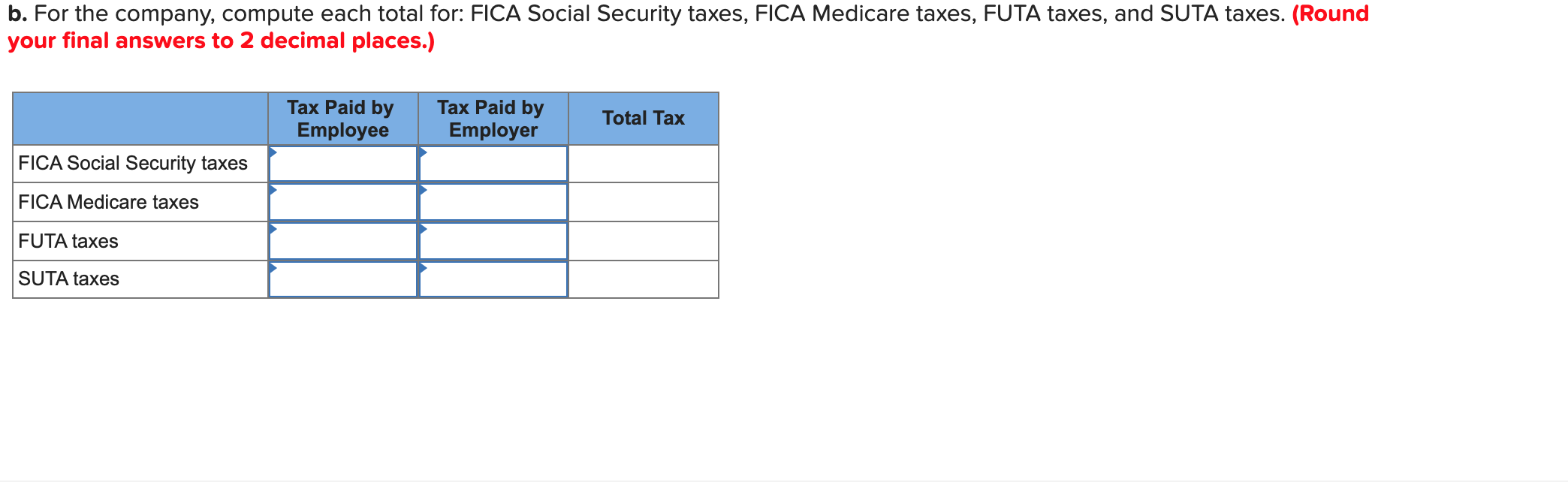Image resolution: width=1568 pixels, height=488 pixels.
Task: Click the Employee input for FICA Medicare taxes
Action: pos(343,202)
